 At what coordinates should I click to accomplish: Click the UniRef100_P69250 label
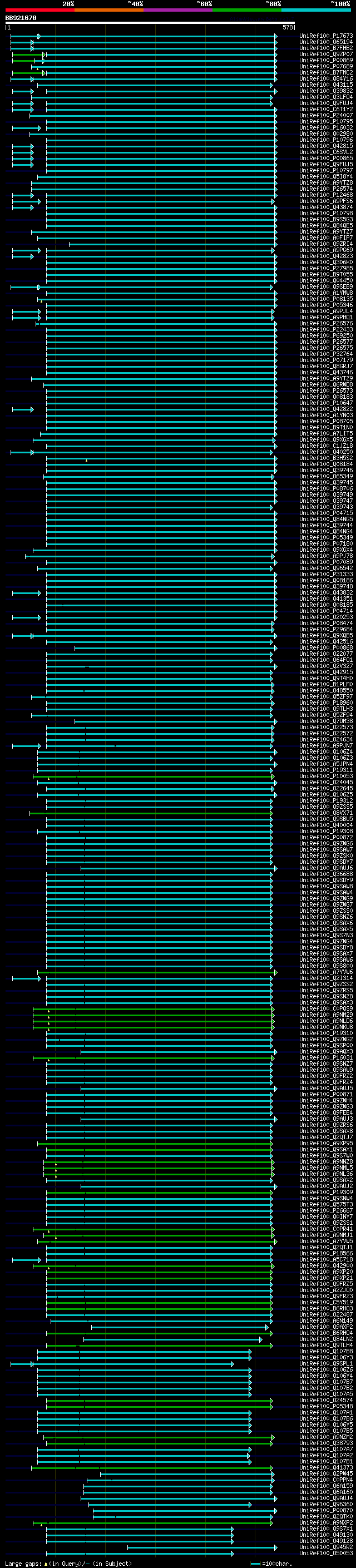pyautogui.click(x=325, y=335)
